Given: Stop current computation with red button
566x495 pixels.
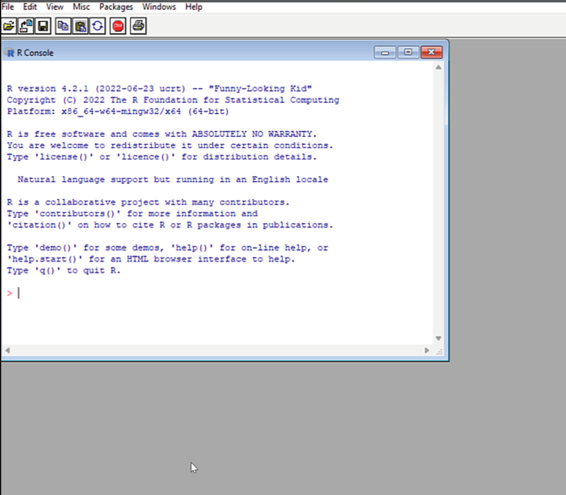Looking at the screenshot, I should tap(118, 26).
